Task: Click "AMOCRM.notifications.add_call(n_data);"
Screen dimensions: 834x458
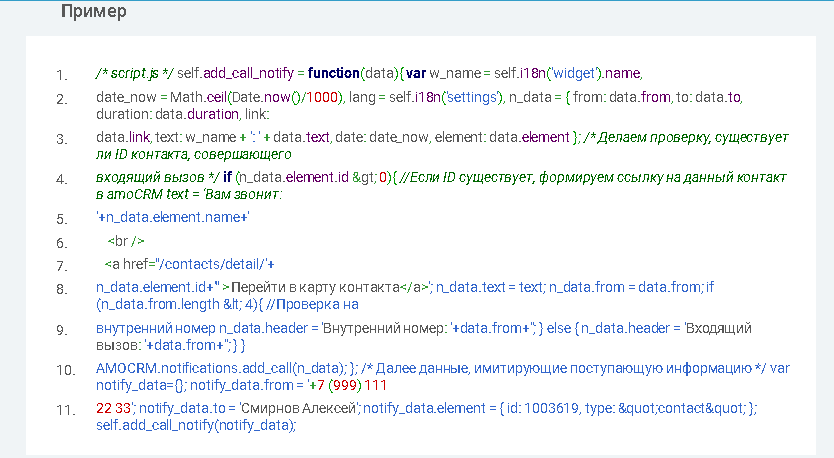Action: click(x=222, y=368)
